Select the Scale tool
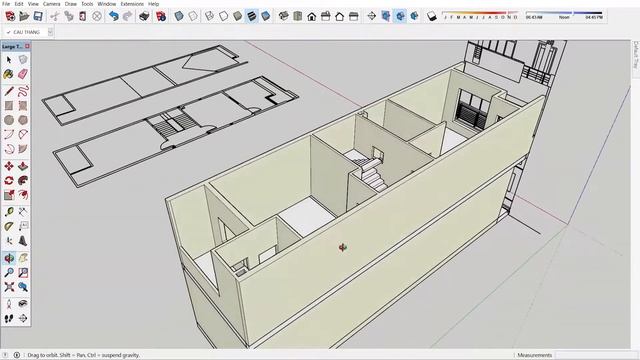 pyautogui.click(x=9, y=195)
